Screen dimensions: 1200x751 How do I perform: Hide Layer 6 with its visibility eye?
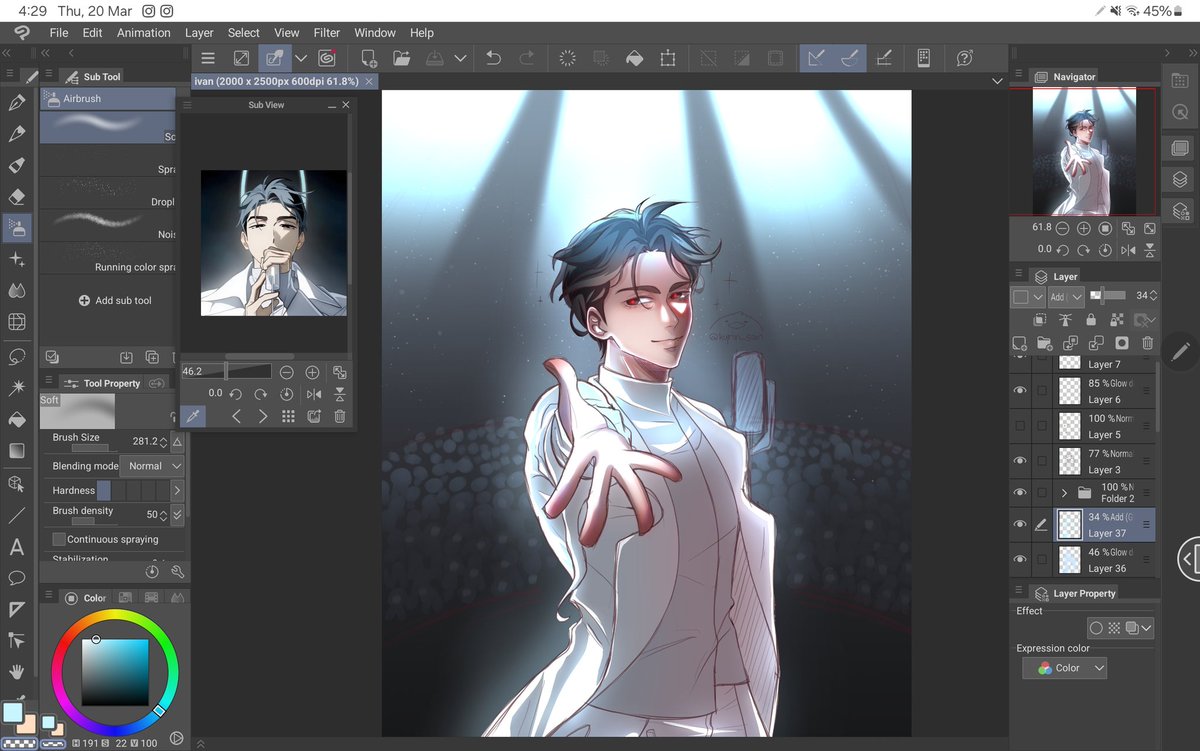click(x=1021, y=390)
